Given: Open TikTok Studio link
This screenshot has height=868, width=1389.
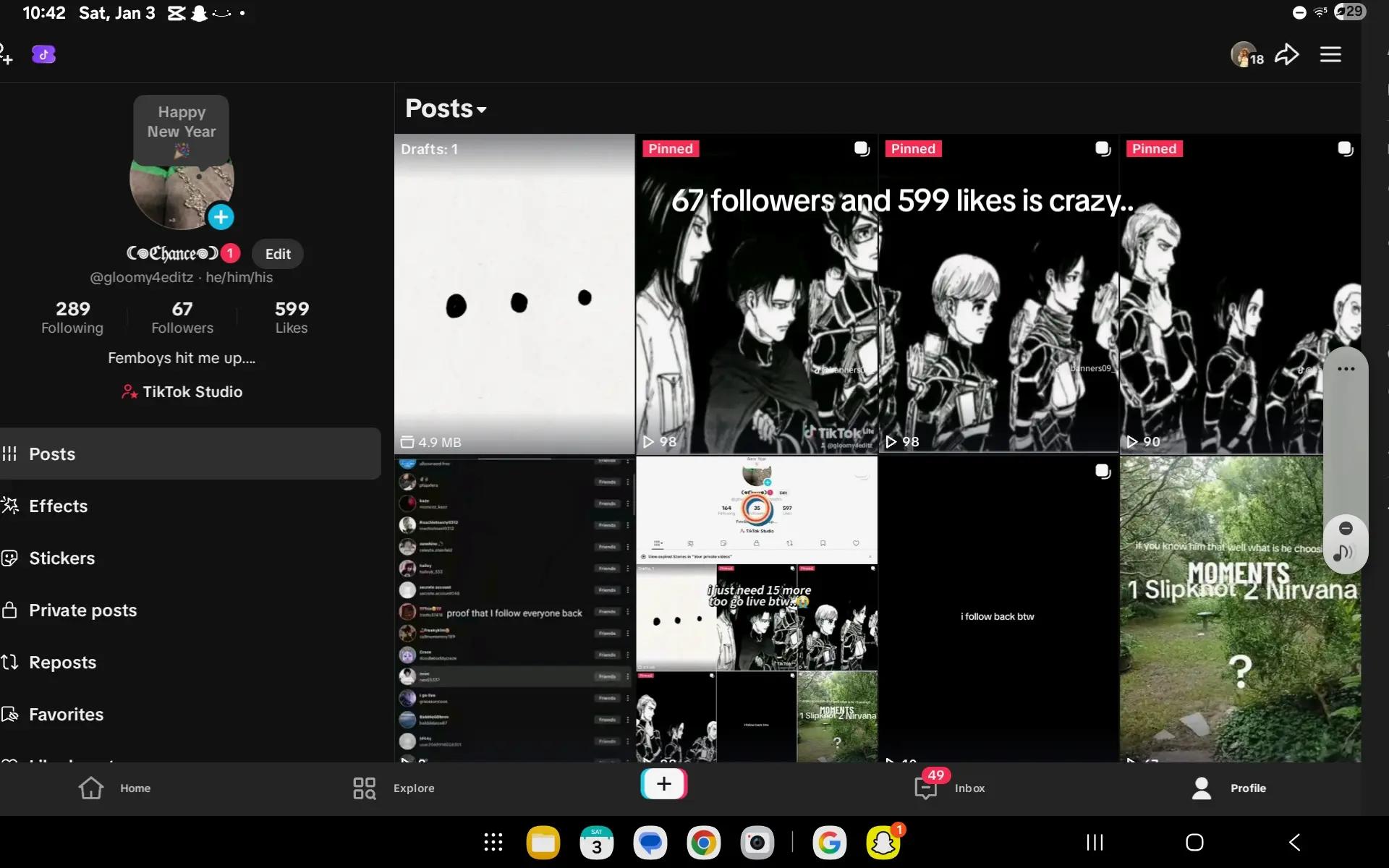Looking at the screenshot, I should (x=182, y=391).
